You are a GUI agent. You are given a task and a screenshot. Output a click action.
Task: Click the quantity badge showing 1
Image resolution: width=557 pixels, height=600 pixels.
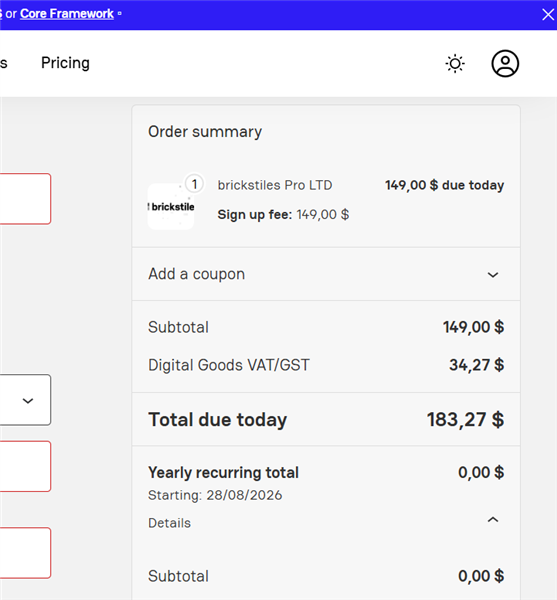194,184
